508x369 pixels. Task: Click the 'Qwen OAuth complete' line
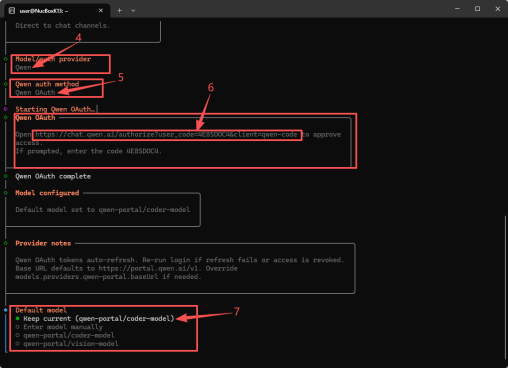pos(53,176)
